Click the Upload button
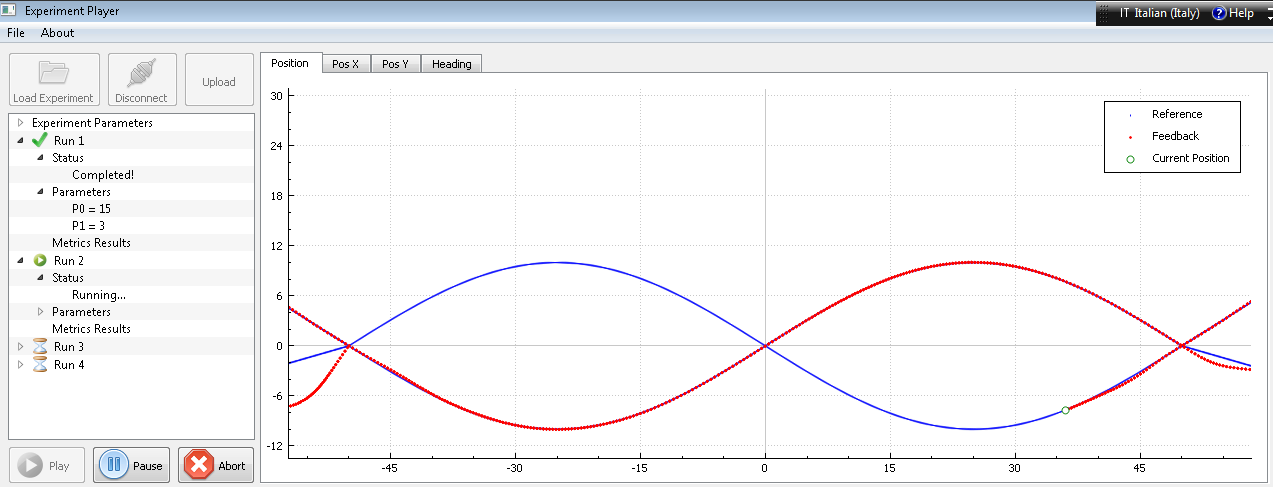The height and width of the screenshot is (487, 1273). pos(219,82)
